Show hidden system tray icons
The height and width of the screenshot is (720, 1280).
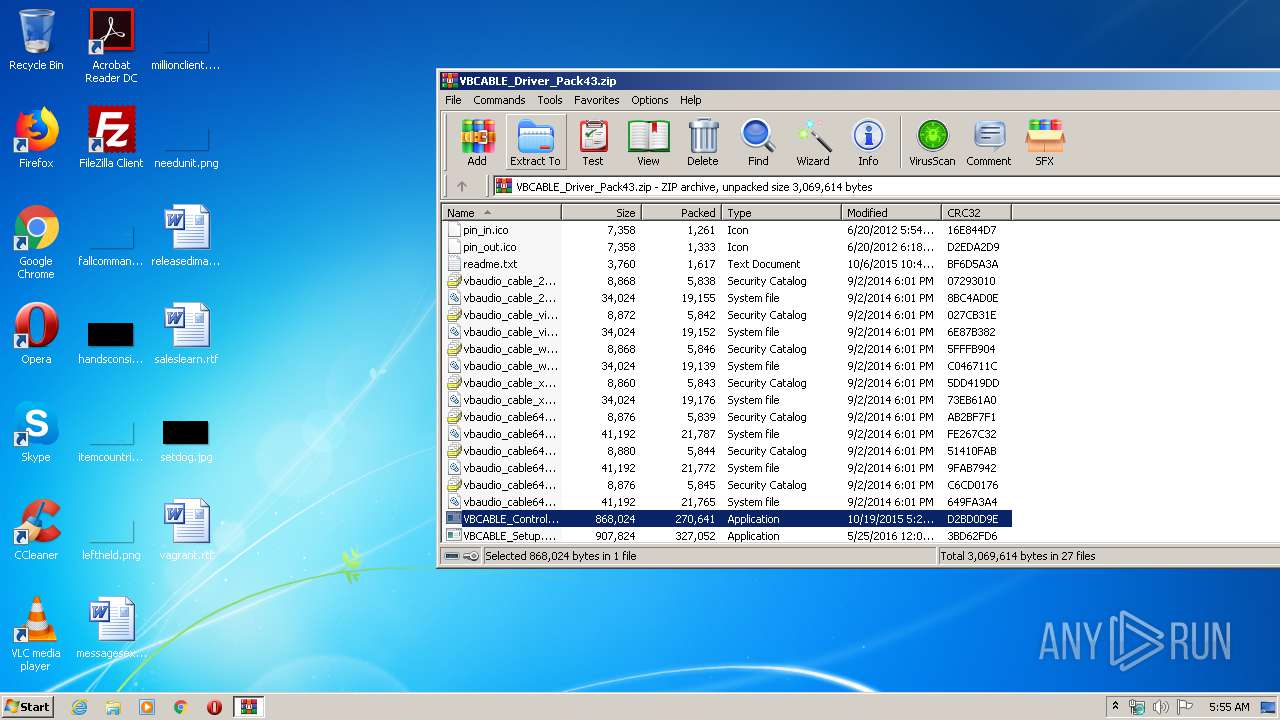1115,707
